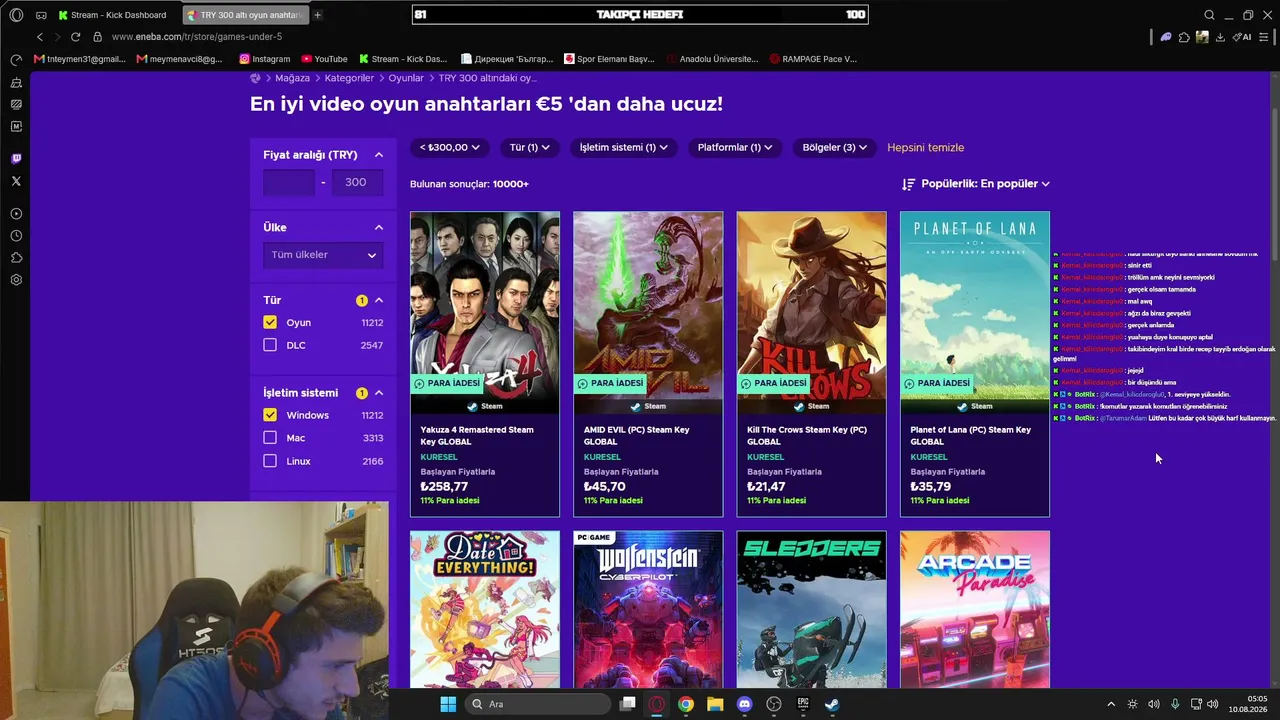Open Google Chrome from the taskbar
This screenshot has width=1280, height=720.
pyautogui.click(x=685, y=704)
